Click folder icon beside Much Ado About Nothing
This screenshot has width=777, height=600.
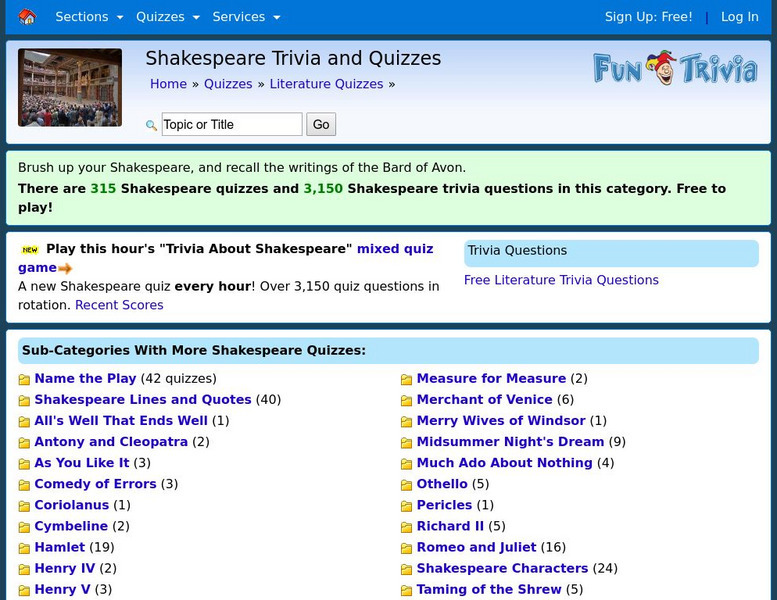[x=406, y=464]
